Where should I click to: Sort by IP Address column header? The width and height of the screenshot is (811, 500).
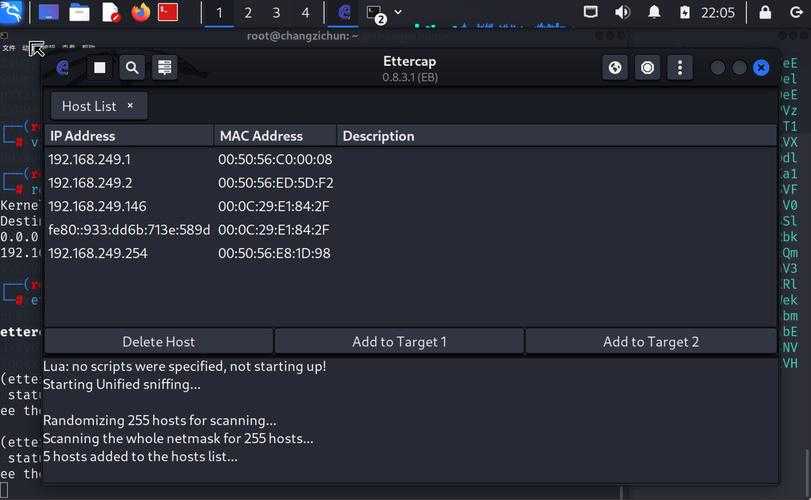tap(129, 136)
